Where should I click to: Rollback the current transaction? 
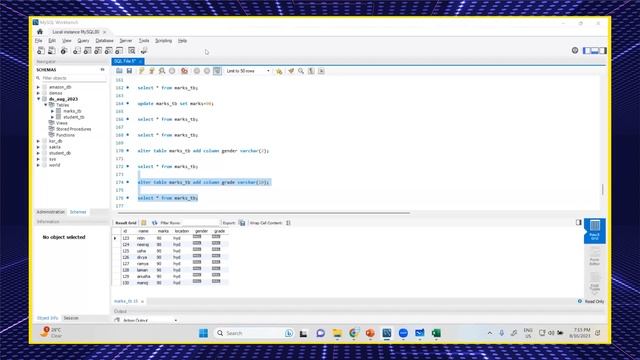(207, 71)
